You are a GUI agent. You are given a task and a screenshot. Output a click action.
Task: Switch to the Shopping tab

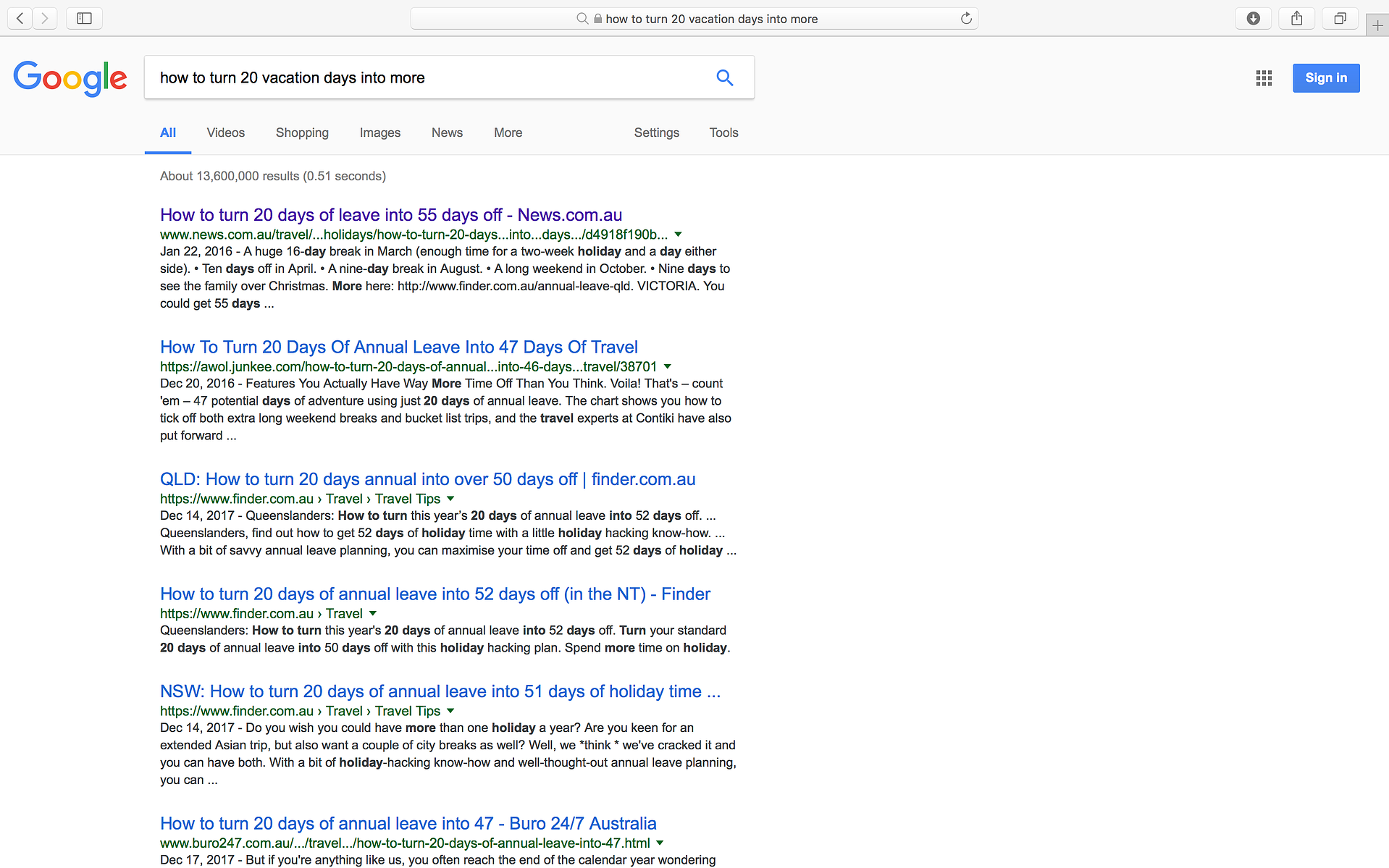coord(302,132)
